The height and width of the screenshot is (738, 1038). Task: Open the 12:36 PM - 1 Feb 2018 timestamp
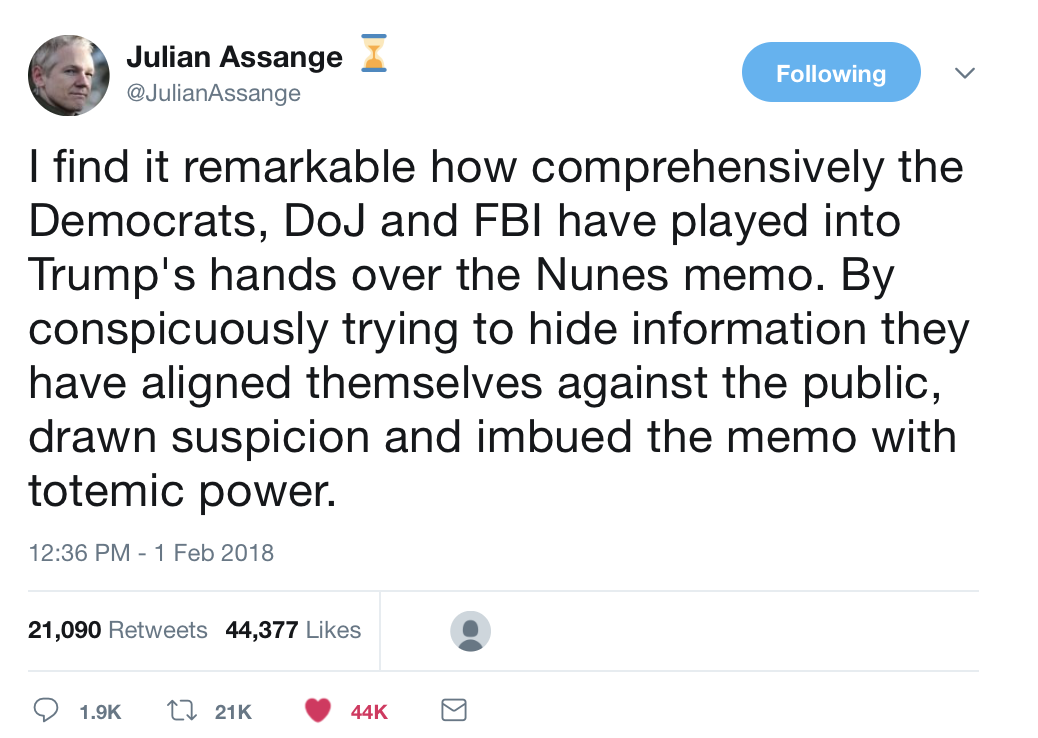pyautogui.click(x=151, y=552)
